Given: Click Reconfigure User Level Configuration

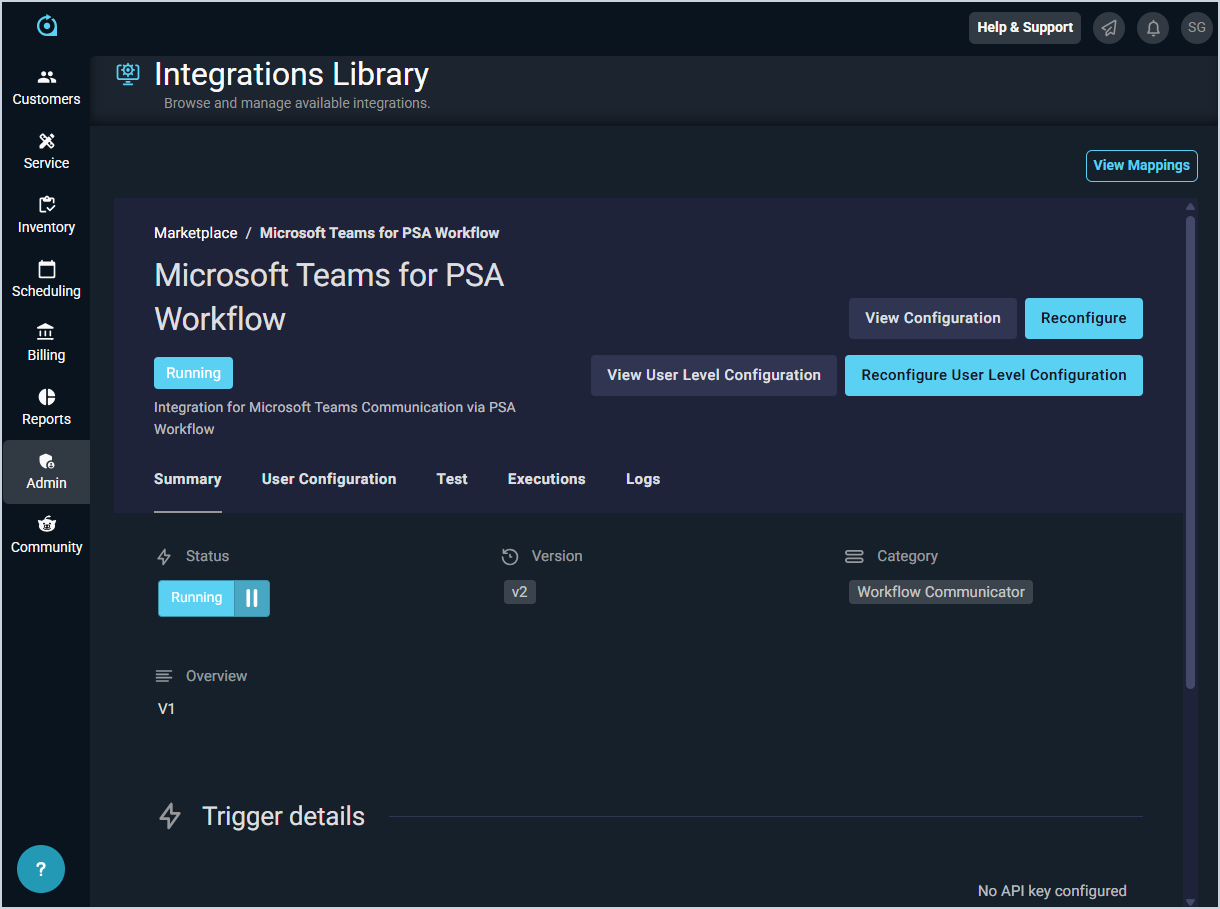Looking at the screenshot, I should coord(993,375).
